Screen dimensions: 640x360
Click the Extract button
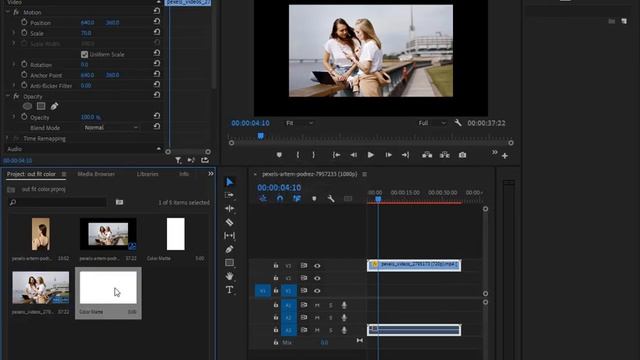[x=445, y=155]
